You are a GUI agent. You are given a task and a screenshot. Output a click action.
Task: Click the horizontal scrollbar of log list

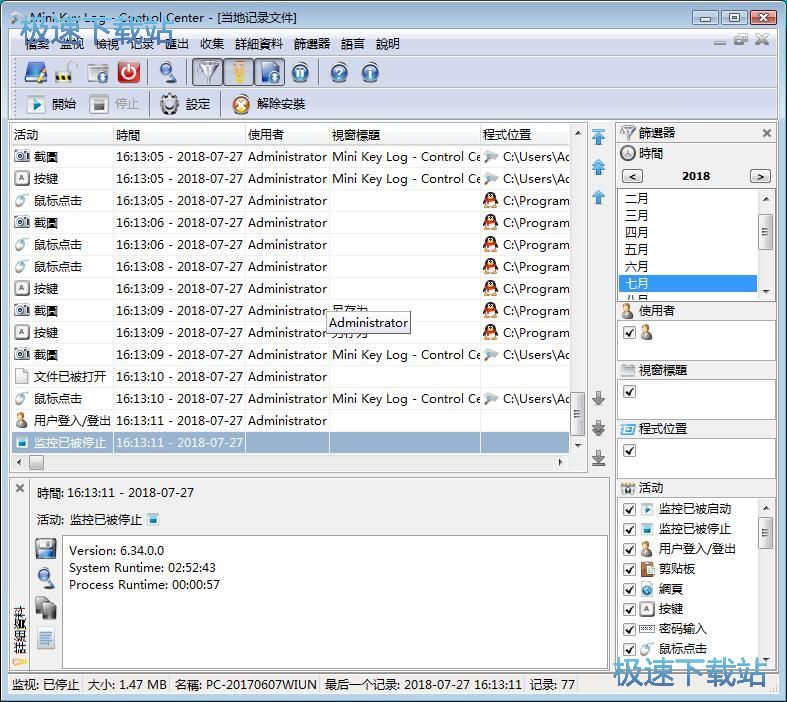pyautogui.click(x=290, y=463)
